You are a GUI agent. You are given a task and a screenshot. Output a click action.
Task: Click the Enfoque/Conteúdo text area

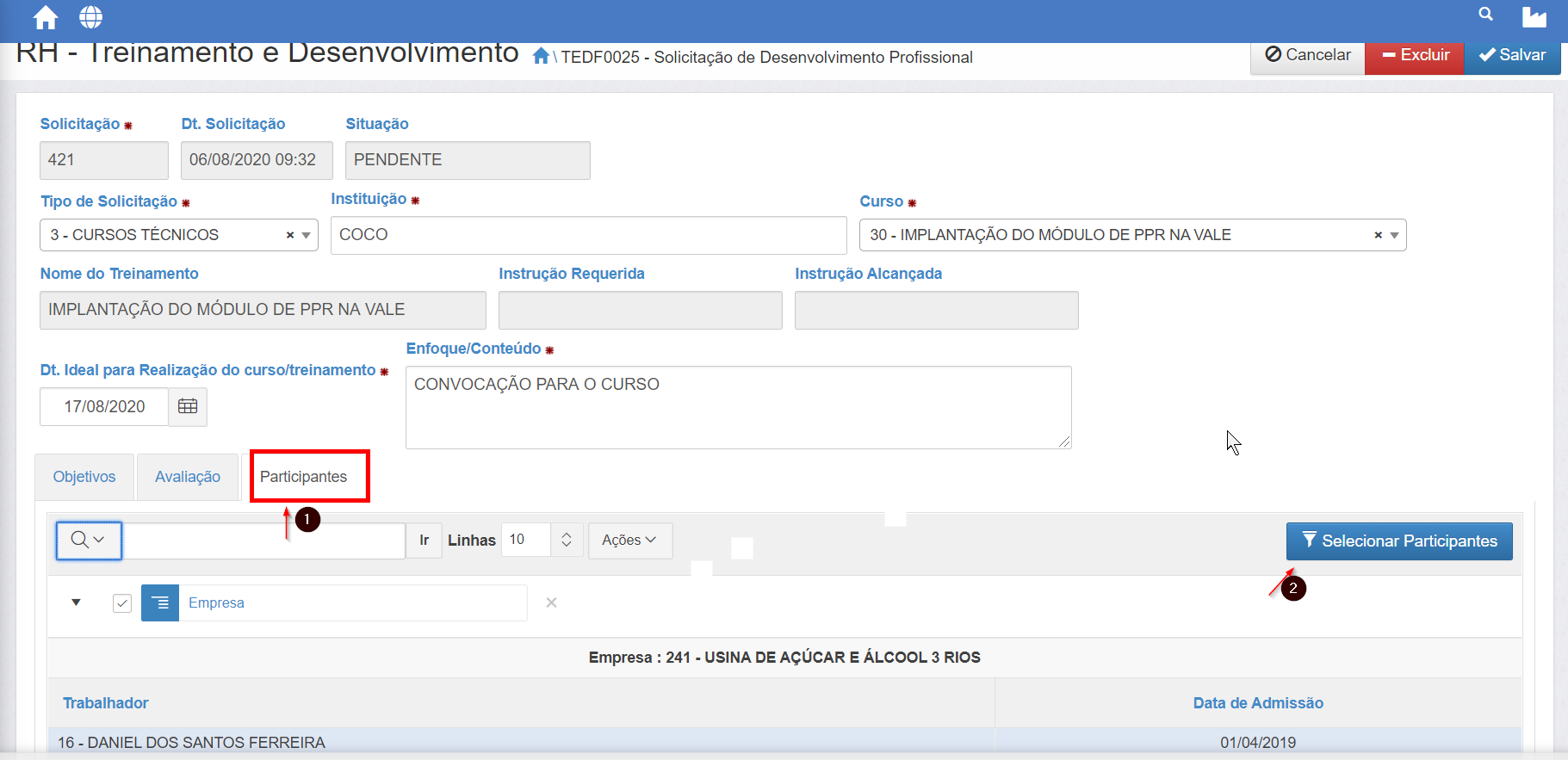click(x=739, y=407)
